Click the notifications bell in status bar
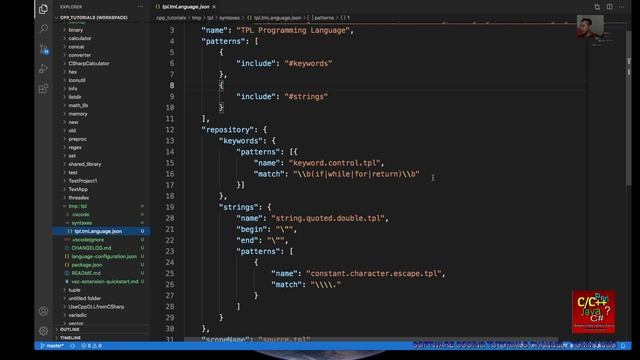This screenshot has height=360, width=640. pos(623,346)
